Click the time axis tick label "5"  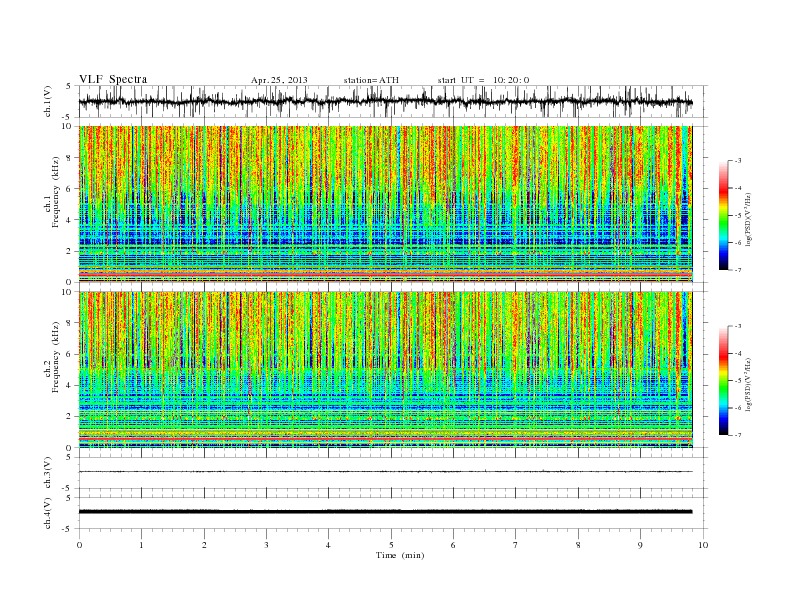pos(391,545)
